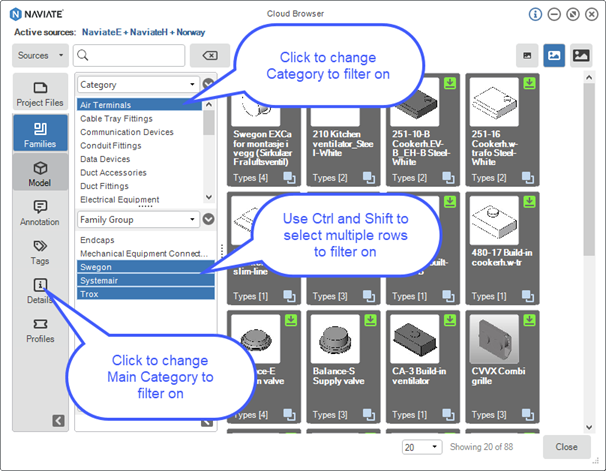Collapse the left sidebar with arrow
This screenshot has width=606, height=471.
click(58, 420)
